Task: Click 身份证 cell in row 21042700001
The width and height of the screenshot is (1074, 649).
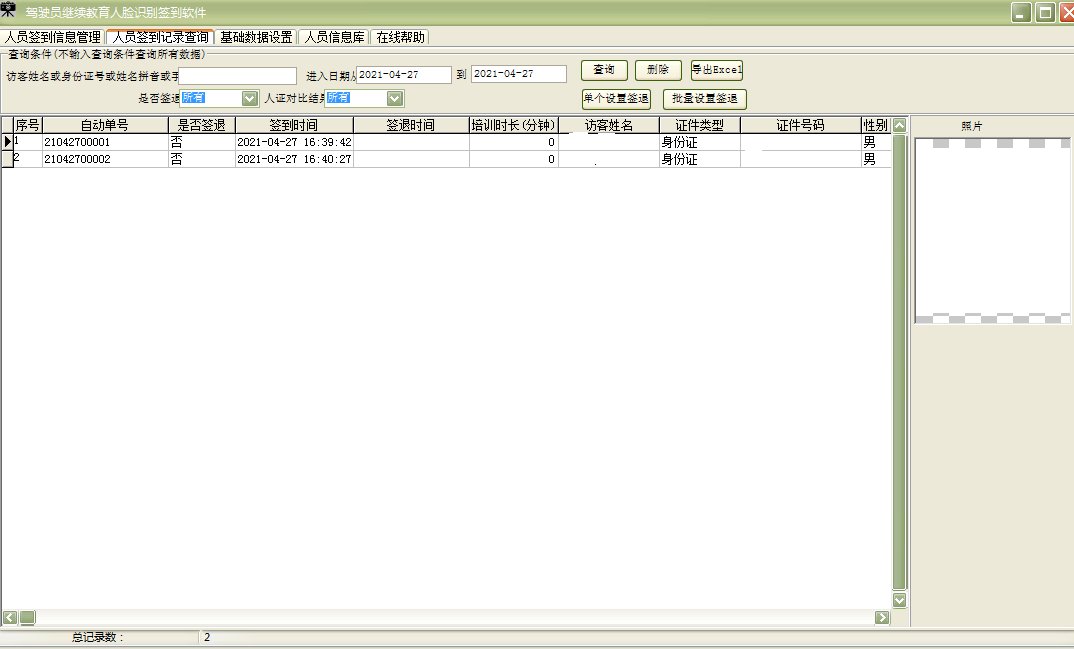Action: pos(699,142)
